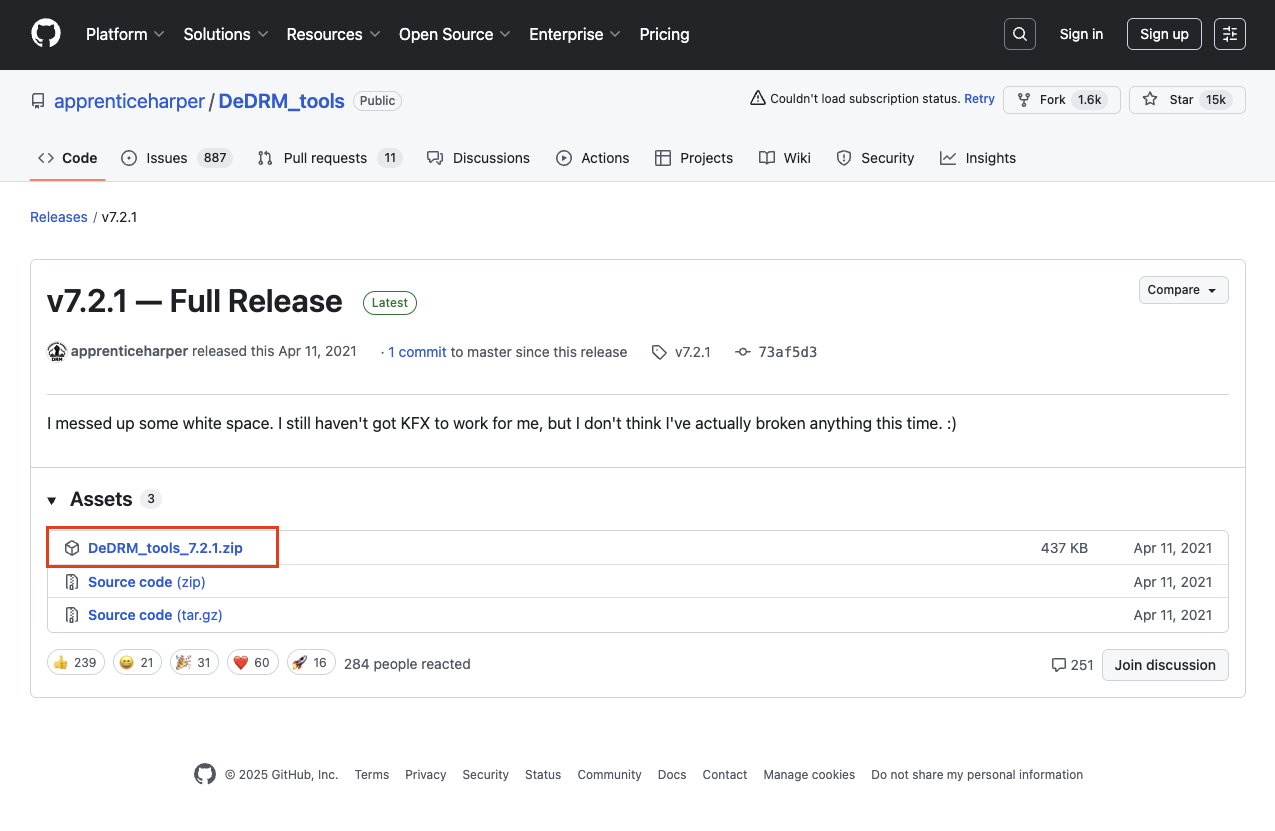Click the Join discussion button
Screen dimensions: 1275x831
click(x=1165, y=664)
